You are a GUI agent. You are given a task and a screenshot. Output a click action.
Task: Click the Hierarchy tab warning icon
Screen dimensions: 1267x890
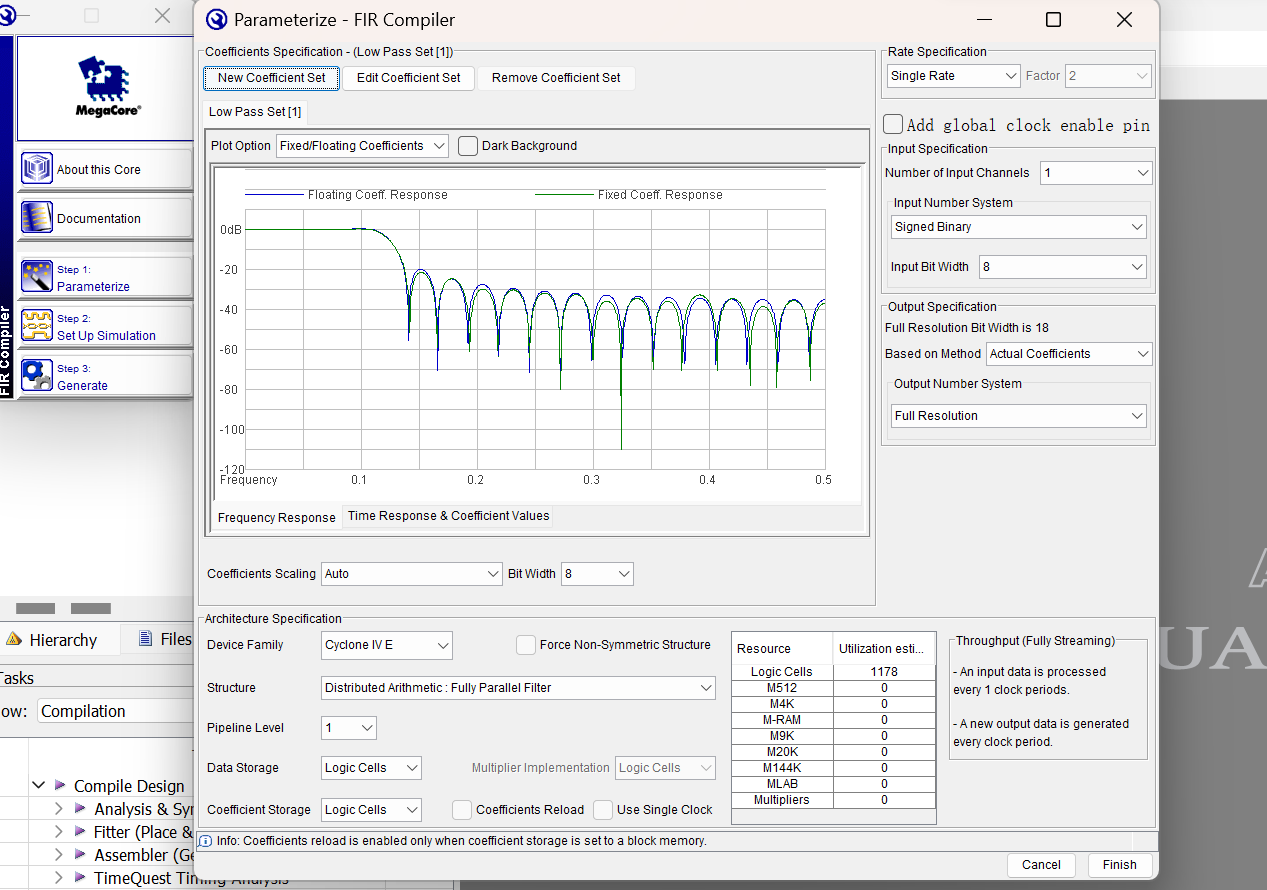(x=14, y=639)
